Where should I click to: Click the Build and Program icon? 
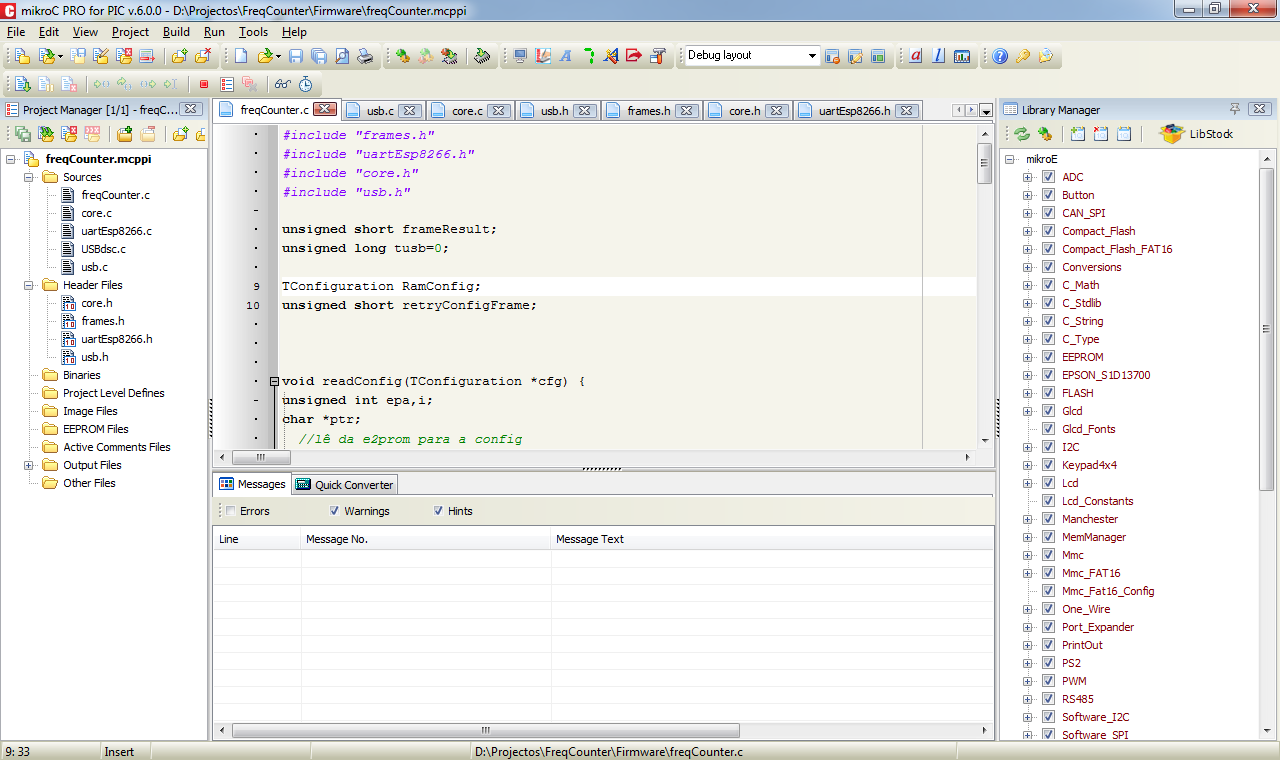pos(449,56)
